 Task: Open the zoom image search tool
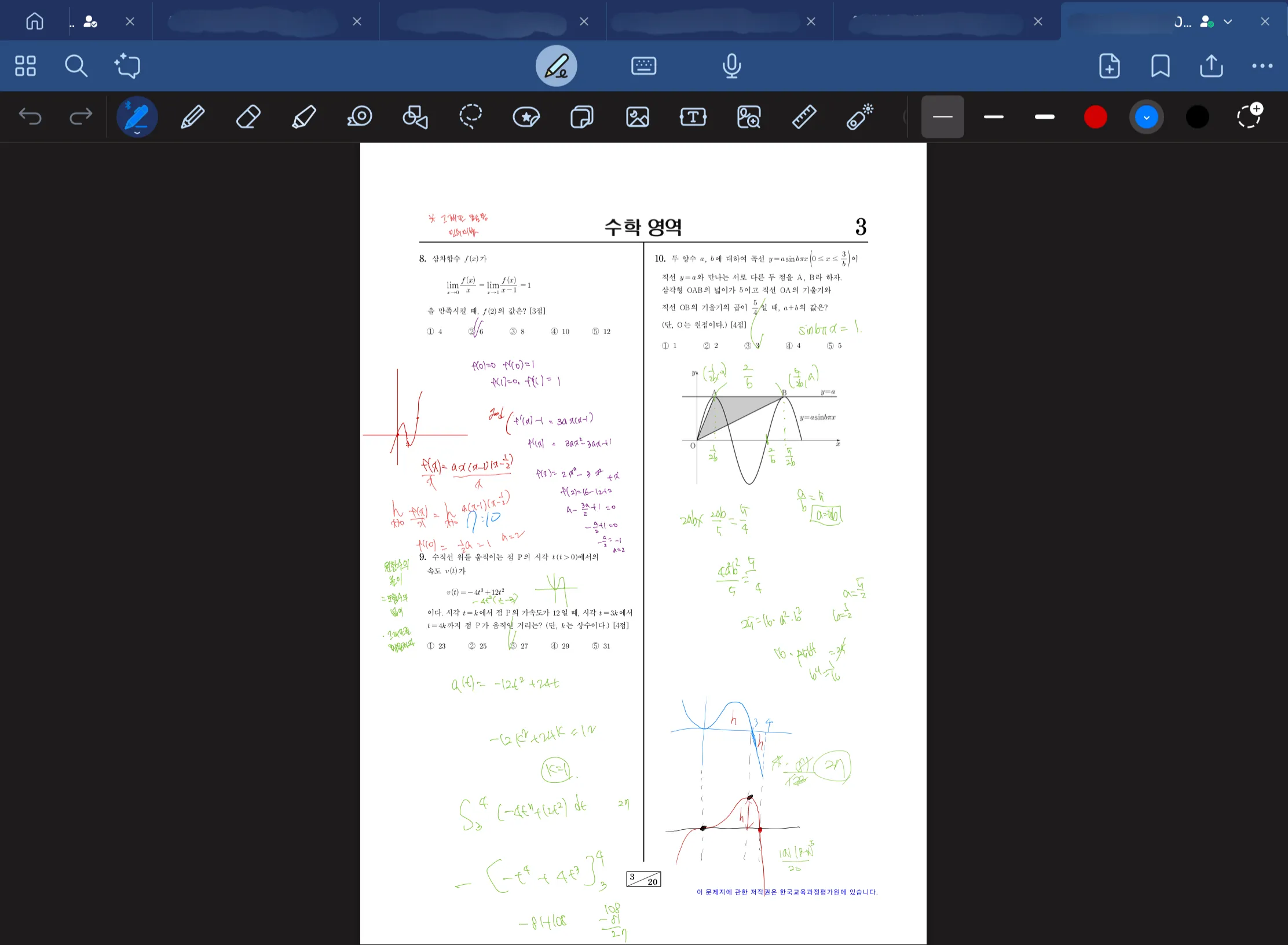click(x=748, y=117)
